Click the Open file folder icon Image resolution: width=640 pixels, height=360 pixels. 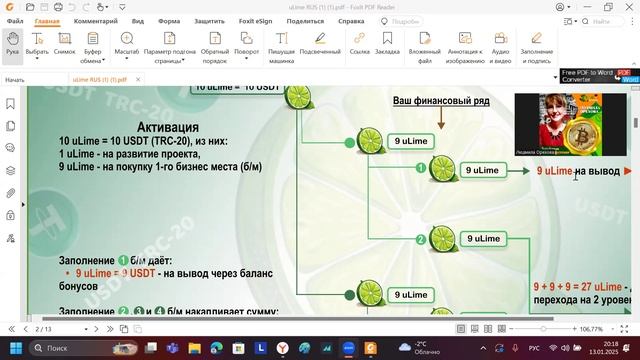tap(30, 7)
